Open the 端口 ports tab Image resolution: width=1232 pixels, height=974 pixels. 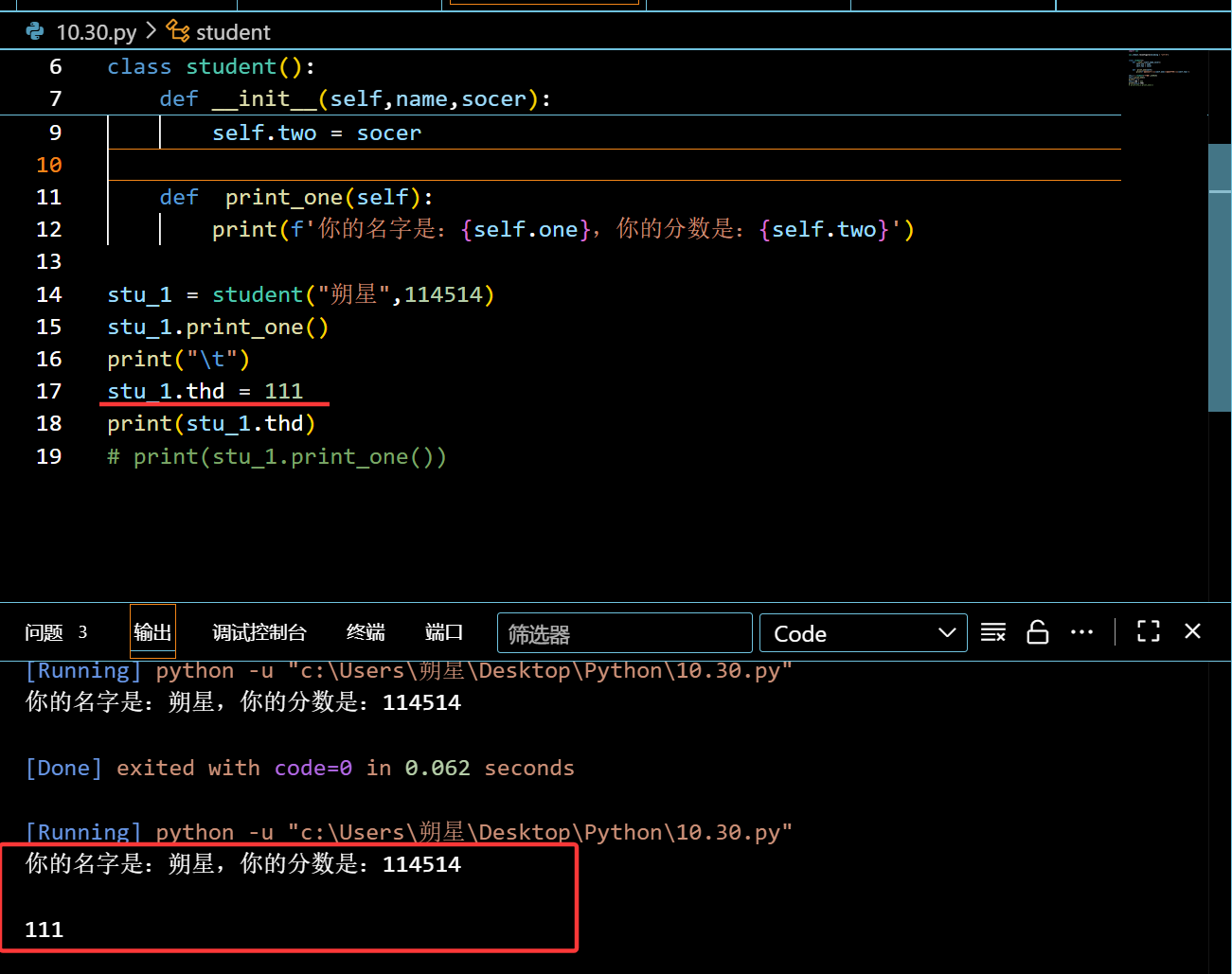(444, 632)
